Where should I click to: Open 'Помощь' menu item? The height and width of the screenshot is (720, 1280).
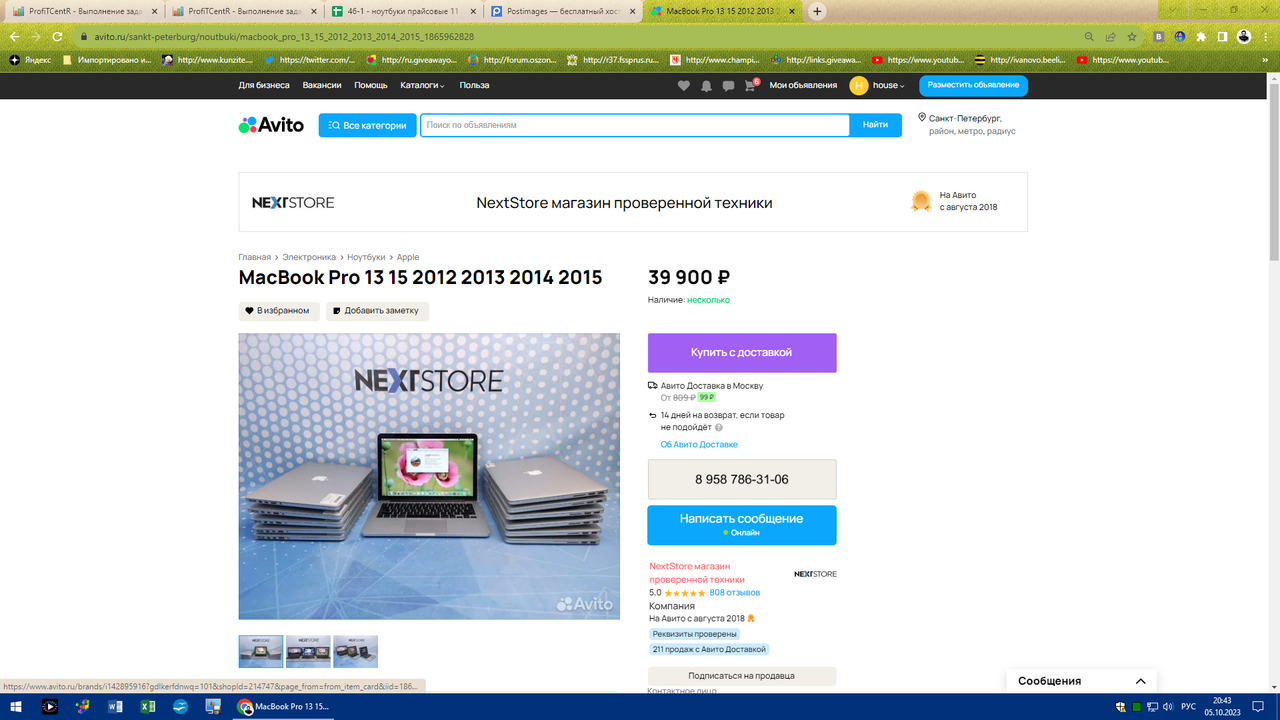[x=371, y=86]
